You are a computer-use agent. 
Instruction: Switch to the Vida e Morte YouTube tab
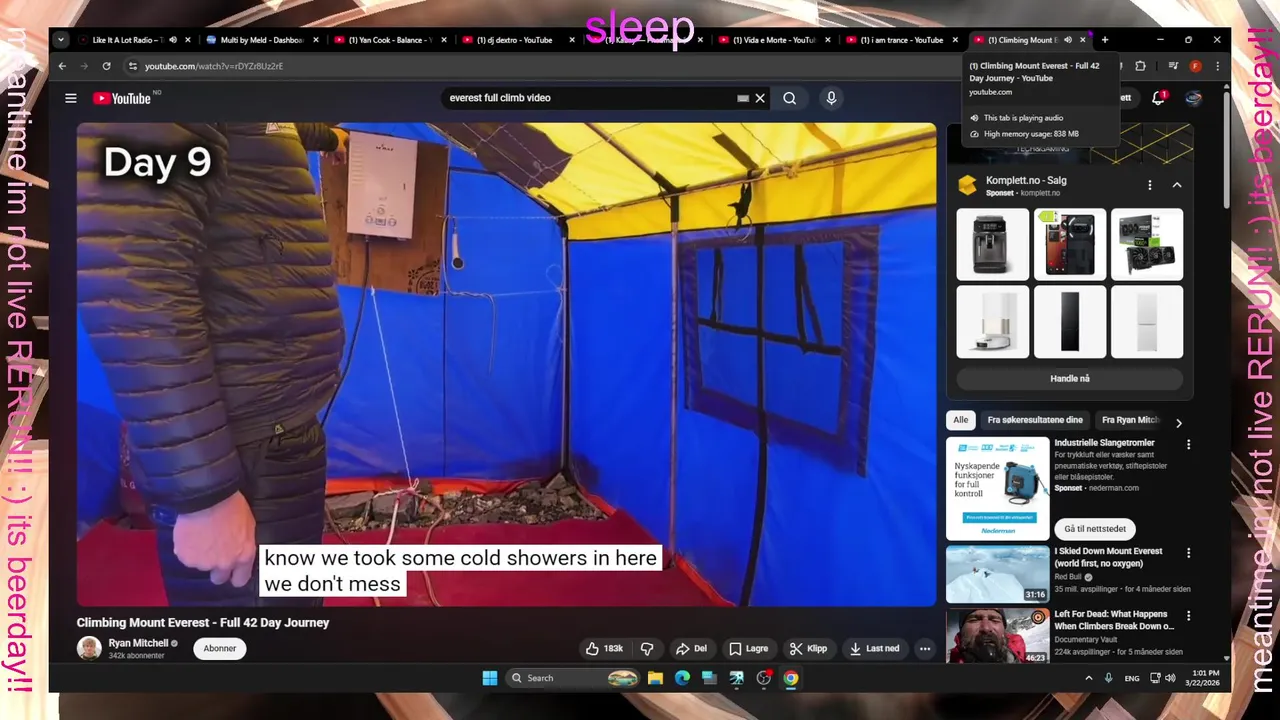[x=773, y=40]
